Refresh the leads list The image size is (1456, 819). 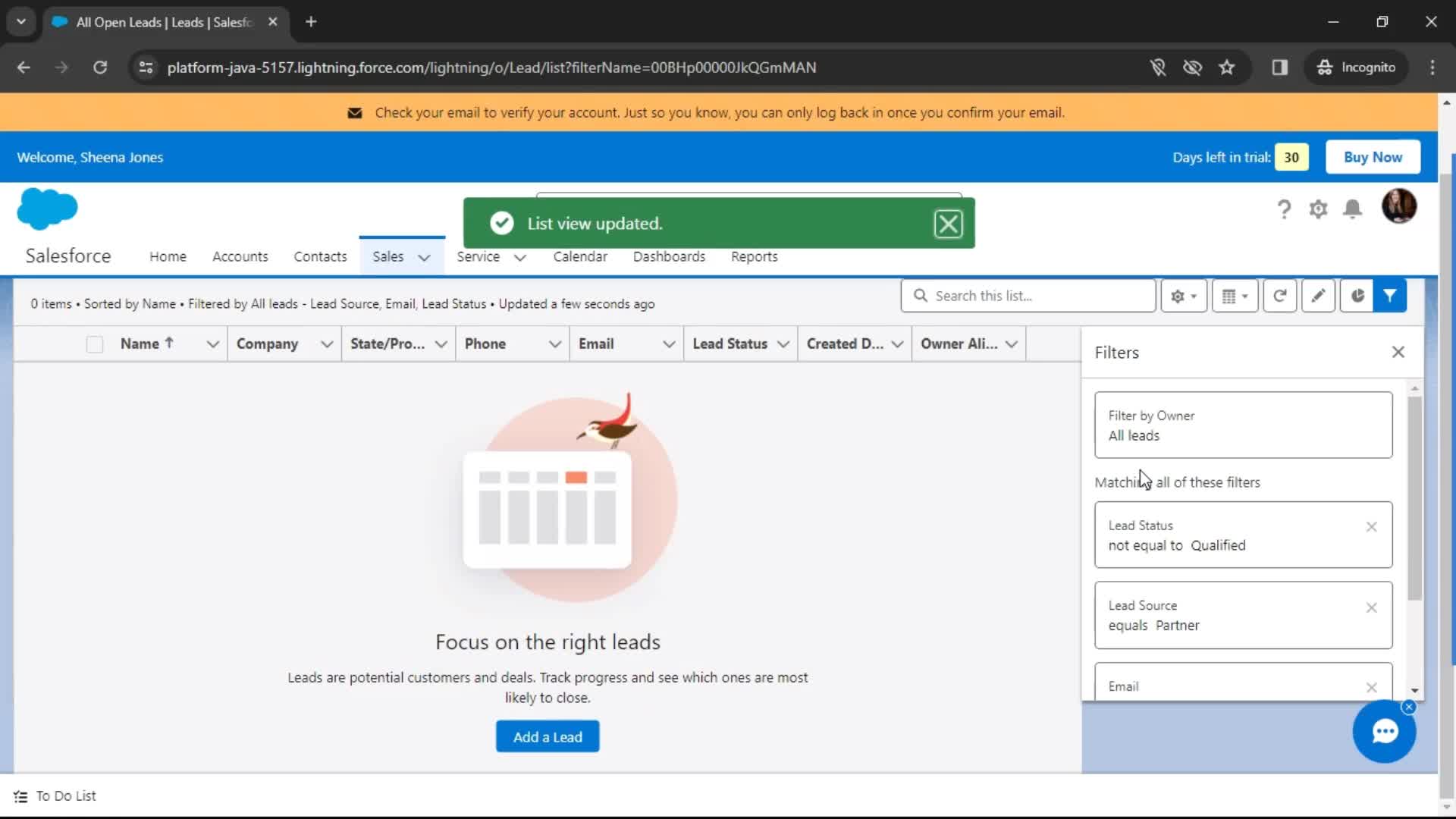(1279, 296)
